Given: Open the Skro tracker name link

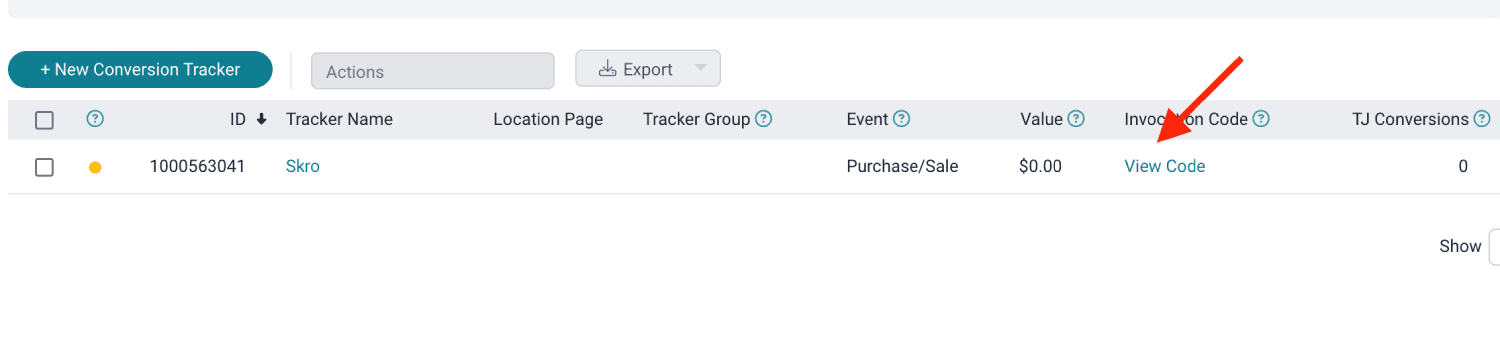Looking at the screenshot, I should tap(303, 167).
